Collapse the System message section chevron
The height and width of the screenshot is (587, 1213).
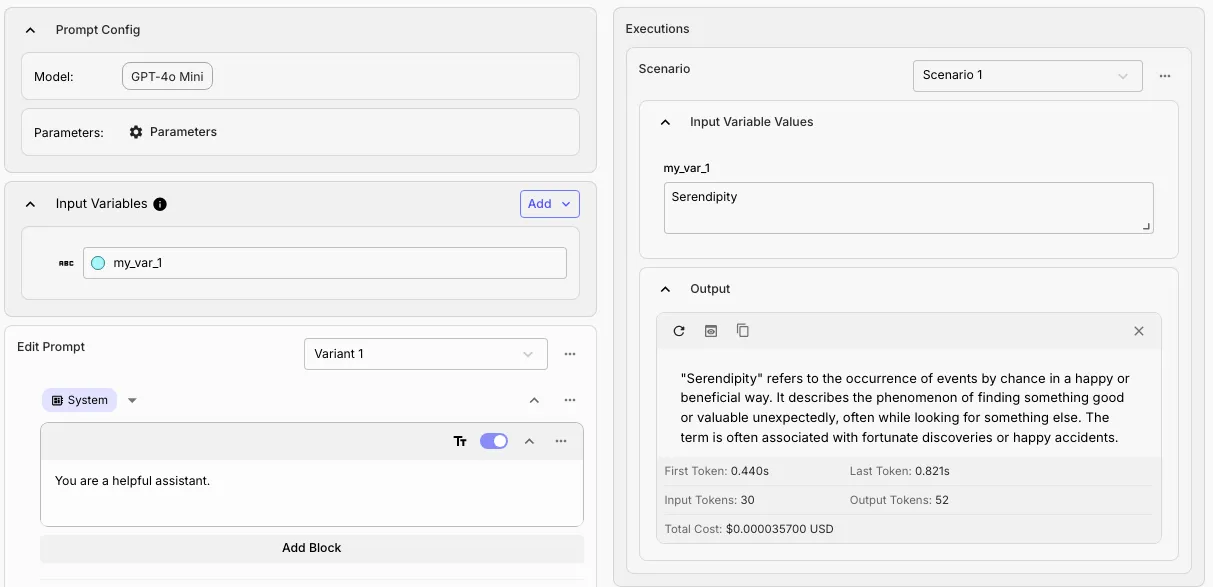click(x=534, y=400)
